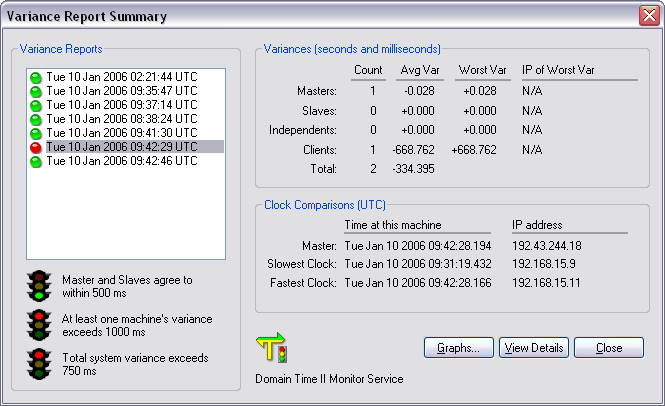Screen dimensions: 665x406
Task: Select highlighted report Tue 10 Jan 2006 09:42:29 UTC
Action: pyautogui.click(x=134, y=147)
